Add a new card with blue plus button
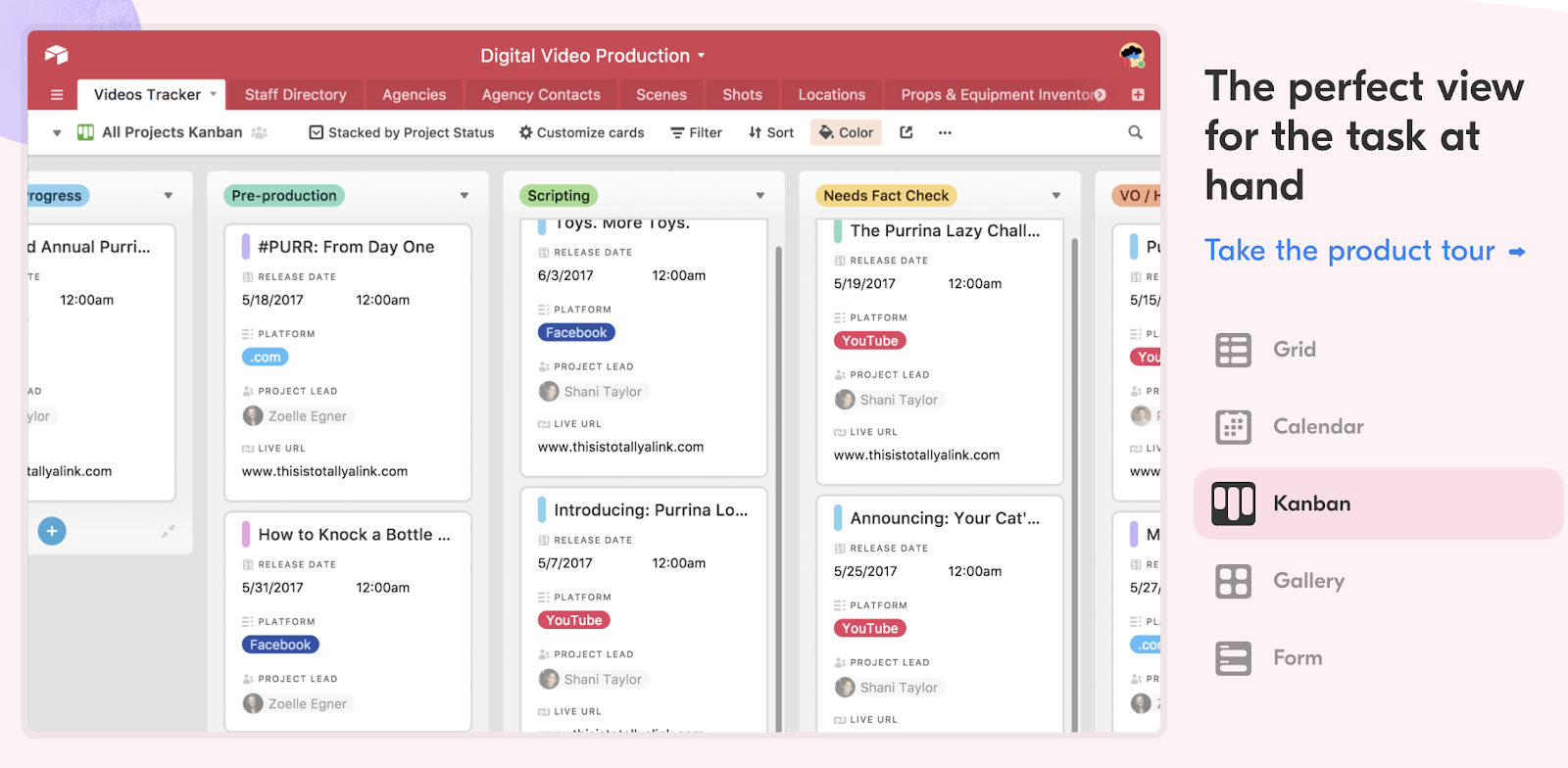The width and height of the screenshot is (1568, 768). pos(52,531)
